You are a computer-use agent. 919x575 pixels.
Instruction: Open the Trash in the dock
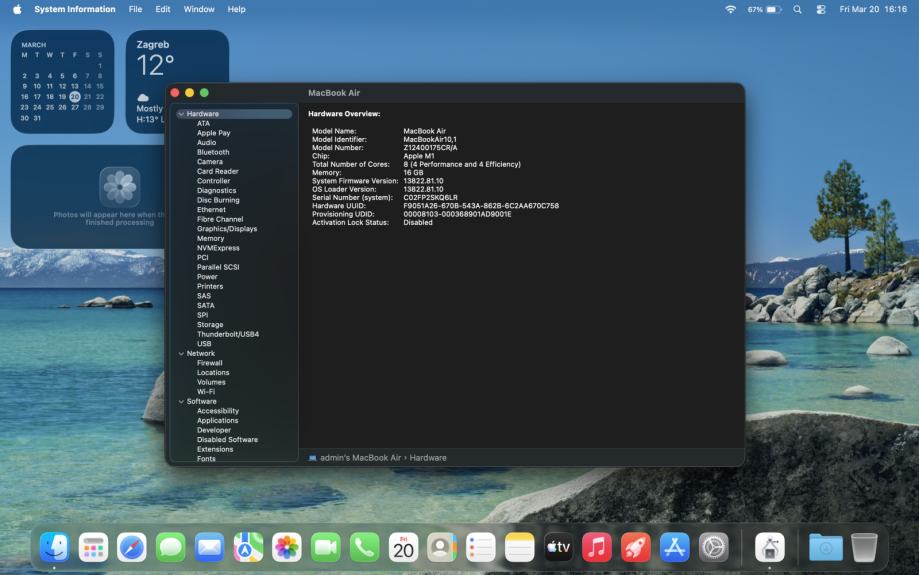[864, 547]
